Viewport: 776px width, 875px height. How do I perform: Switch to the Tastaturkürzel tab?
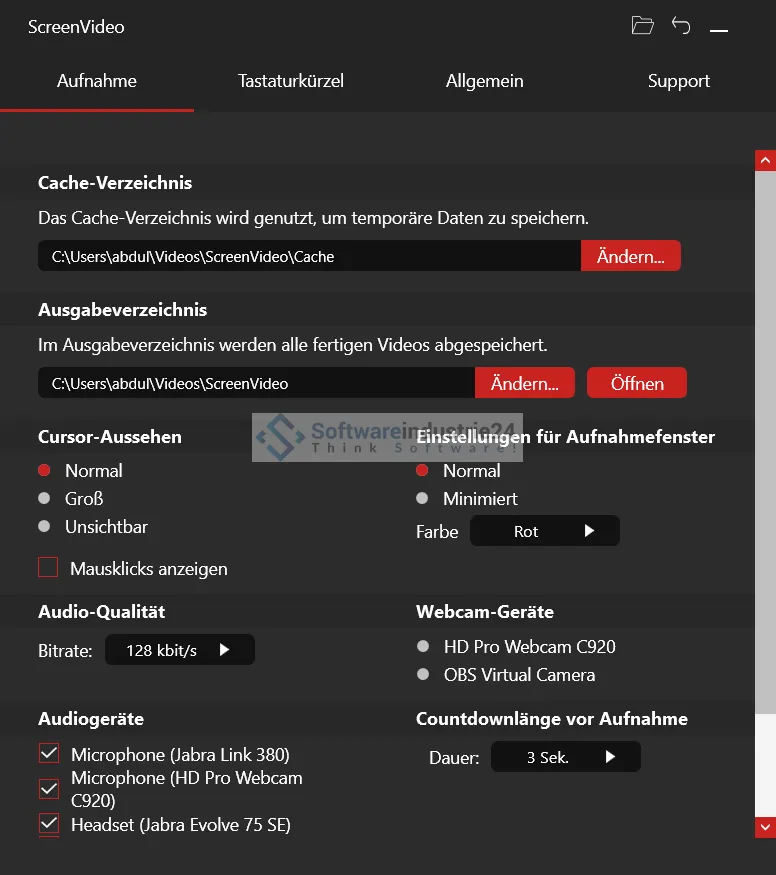point(291,81)
